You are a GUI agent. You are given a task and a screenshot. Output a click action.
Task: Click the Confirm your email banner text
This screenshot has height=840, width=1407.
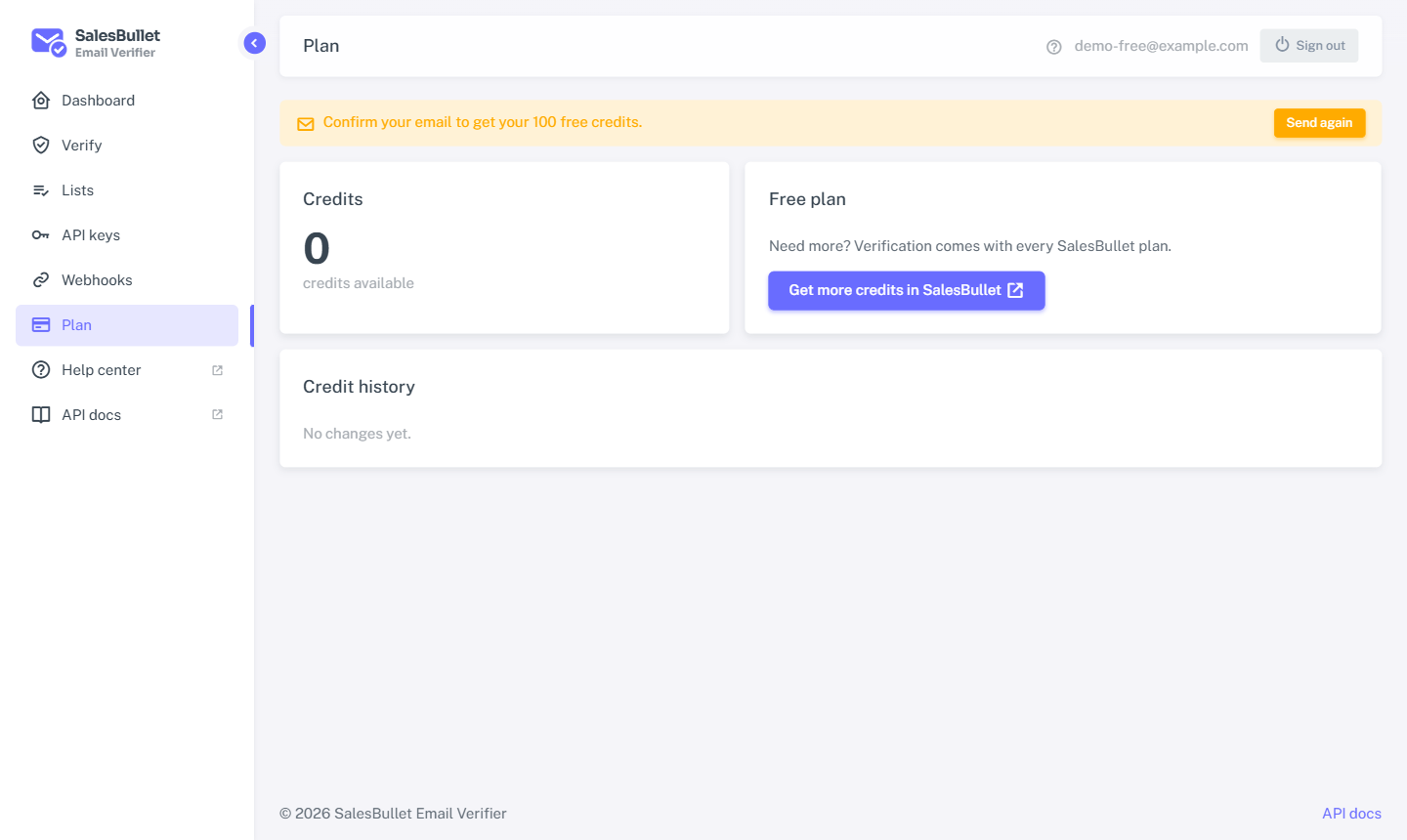click(x=483, y=122)
